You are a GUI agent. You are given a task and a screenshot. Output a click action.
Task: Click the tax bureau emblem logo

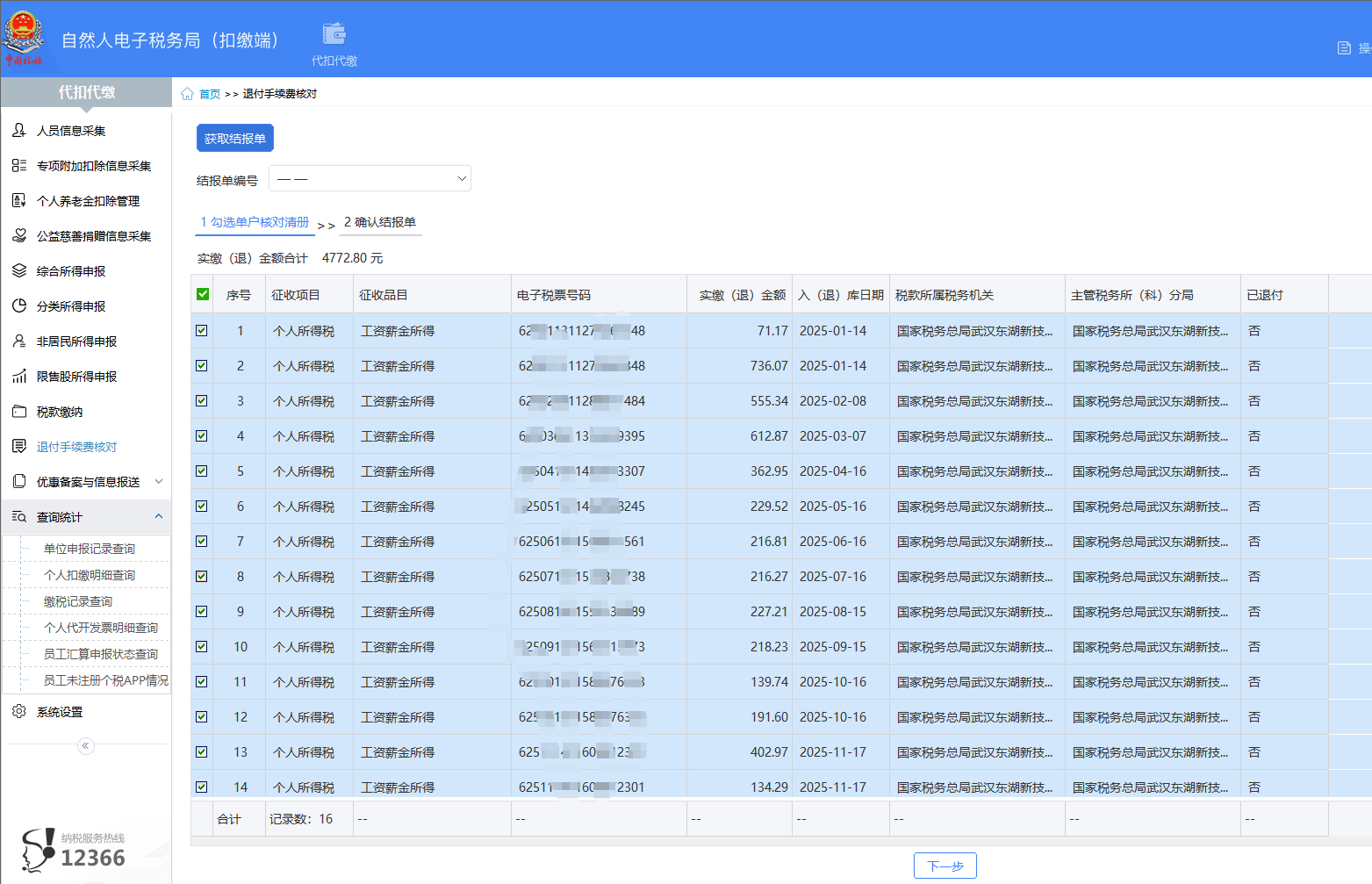tap(23, 38)
